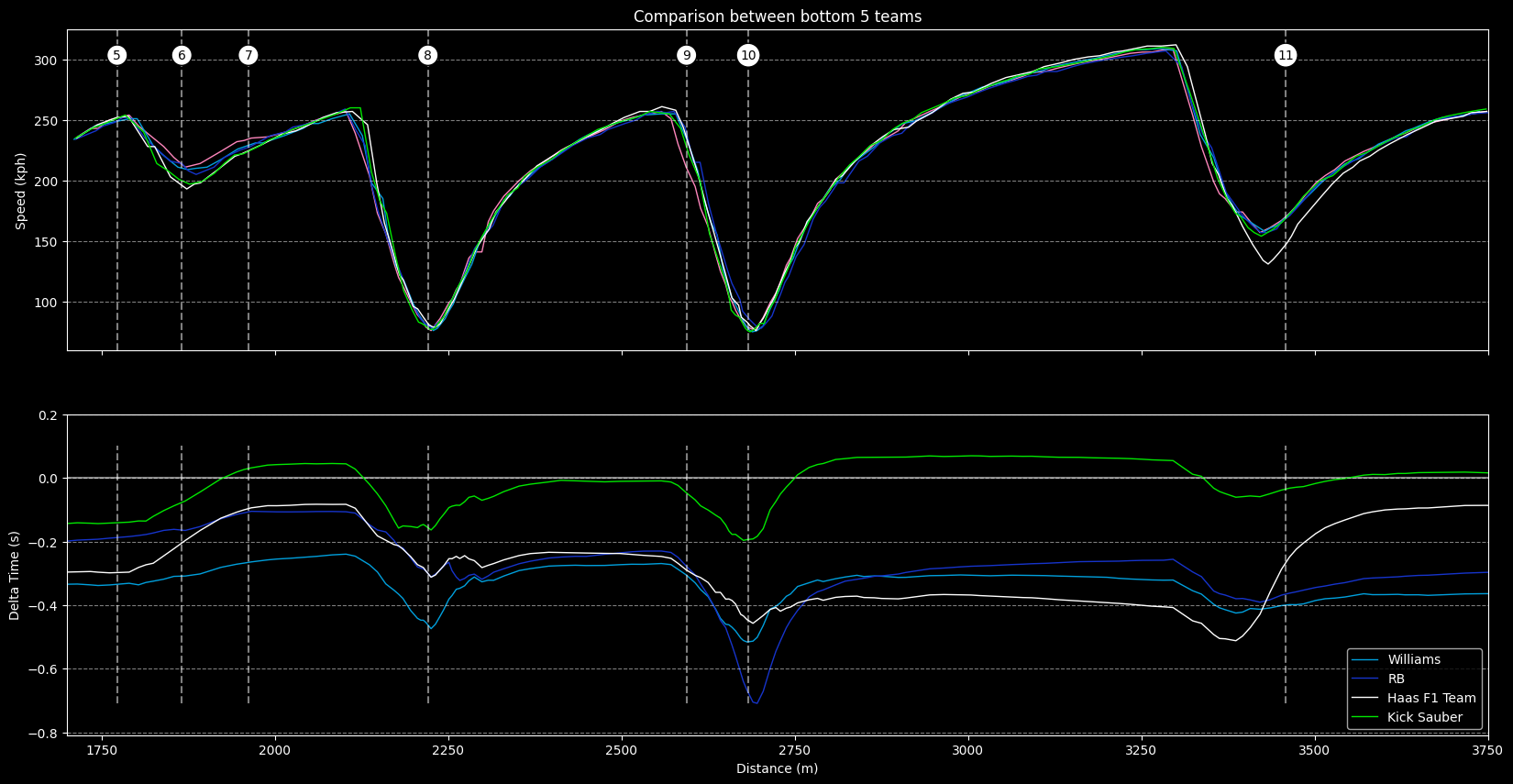Click the 3500 distance tick label
The width and height of the screenshot is (1513, 784).
[x=1315, y=749]
